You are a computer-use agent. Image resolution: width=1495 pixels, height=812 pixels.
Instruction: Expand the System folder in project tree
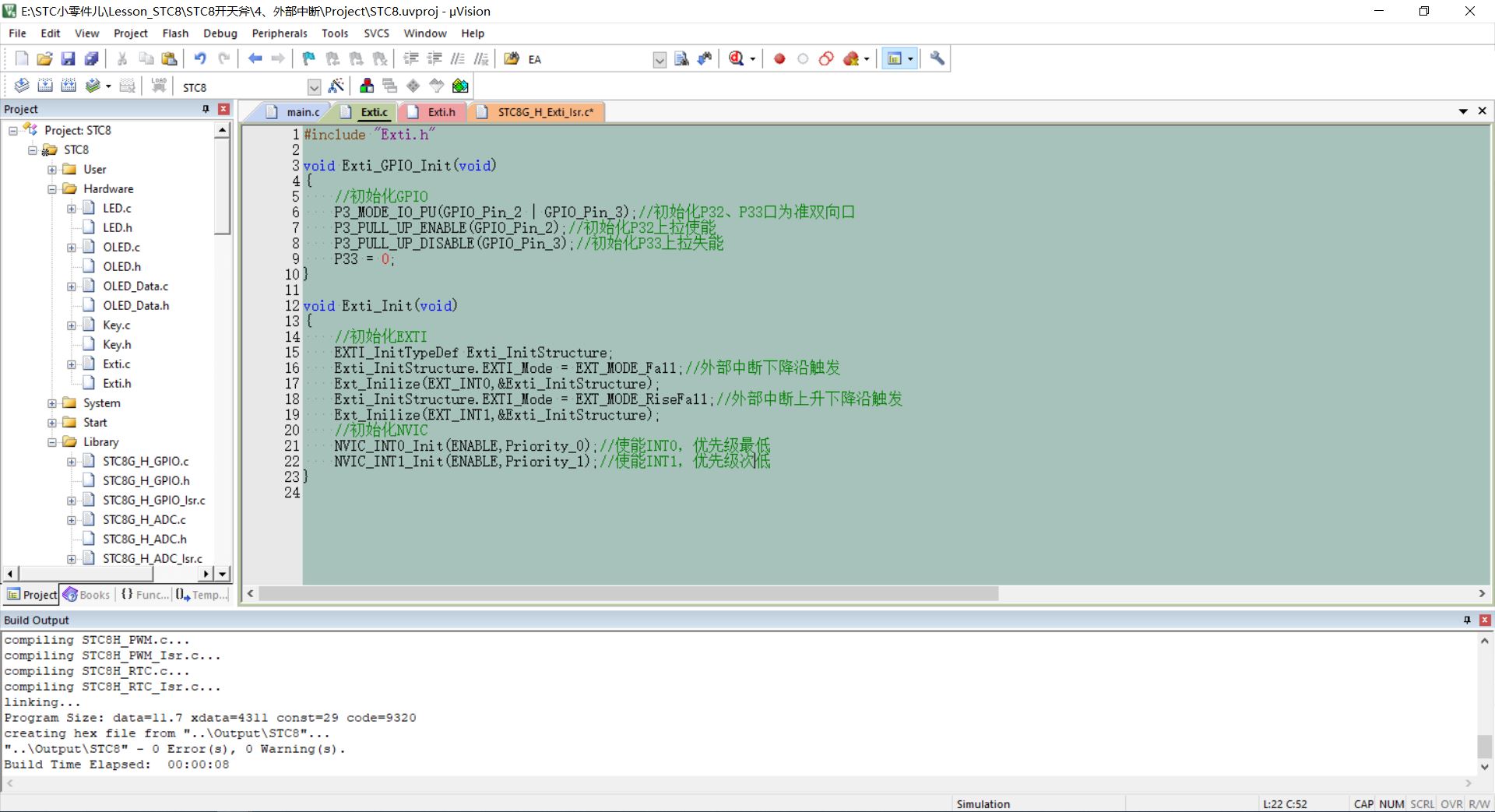[52, 403]
